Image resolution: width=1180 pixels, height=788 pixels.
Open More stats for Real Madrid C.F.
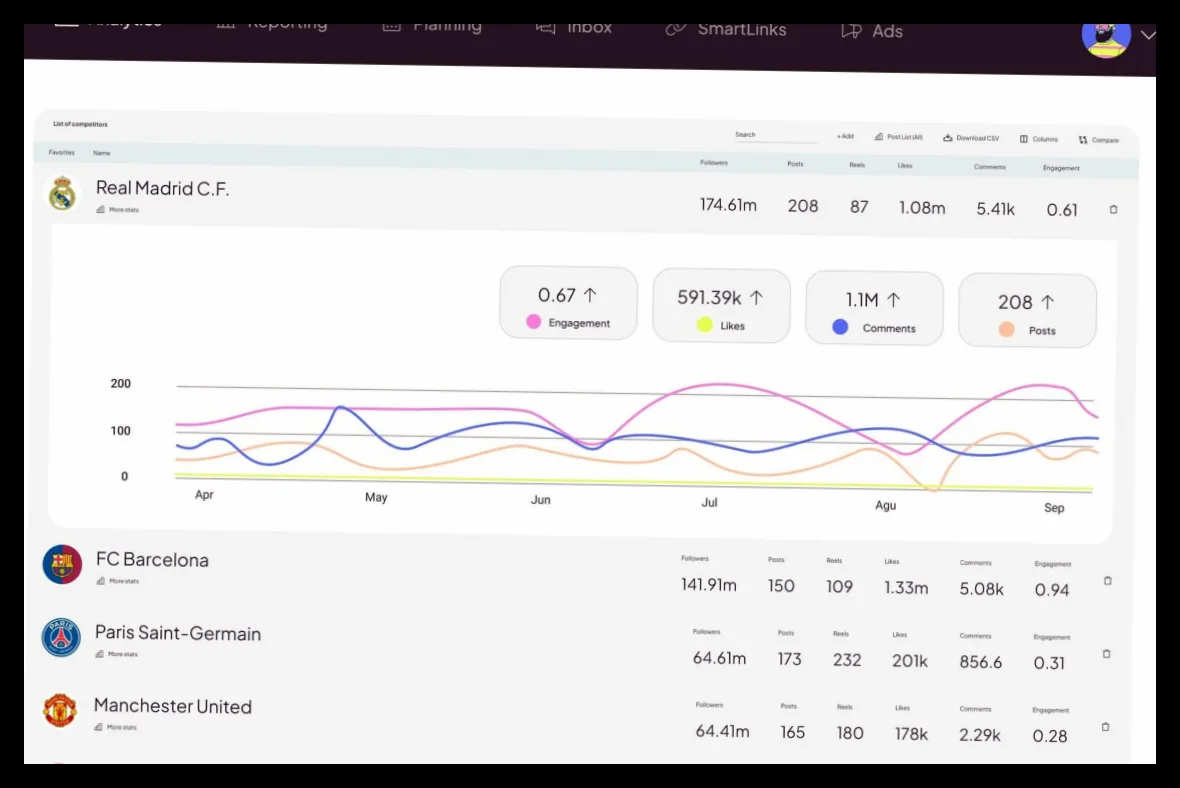tap(117, 210)
